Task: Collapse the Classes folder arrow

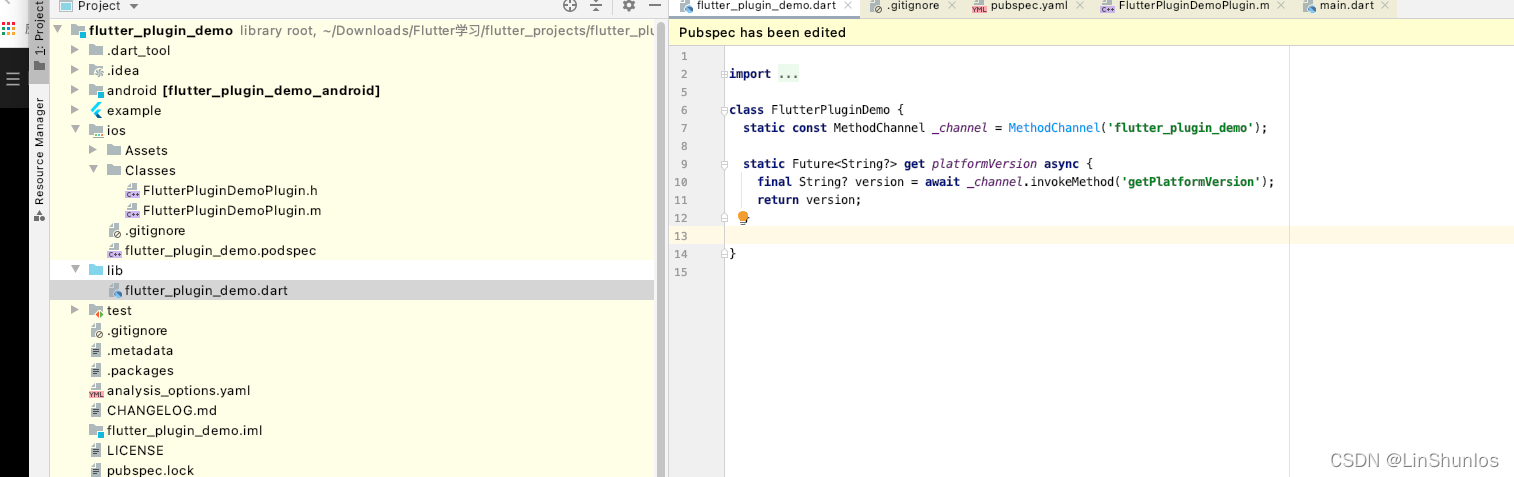Action: pos(93,170)
